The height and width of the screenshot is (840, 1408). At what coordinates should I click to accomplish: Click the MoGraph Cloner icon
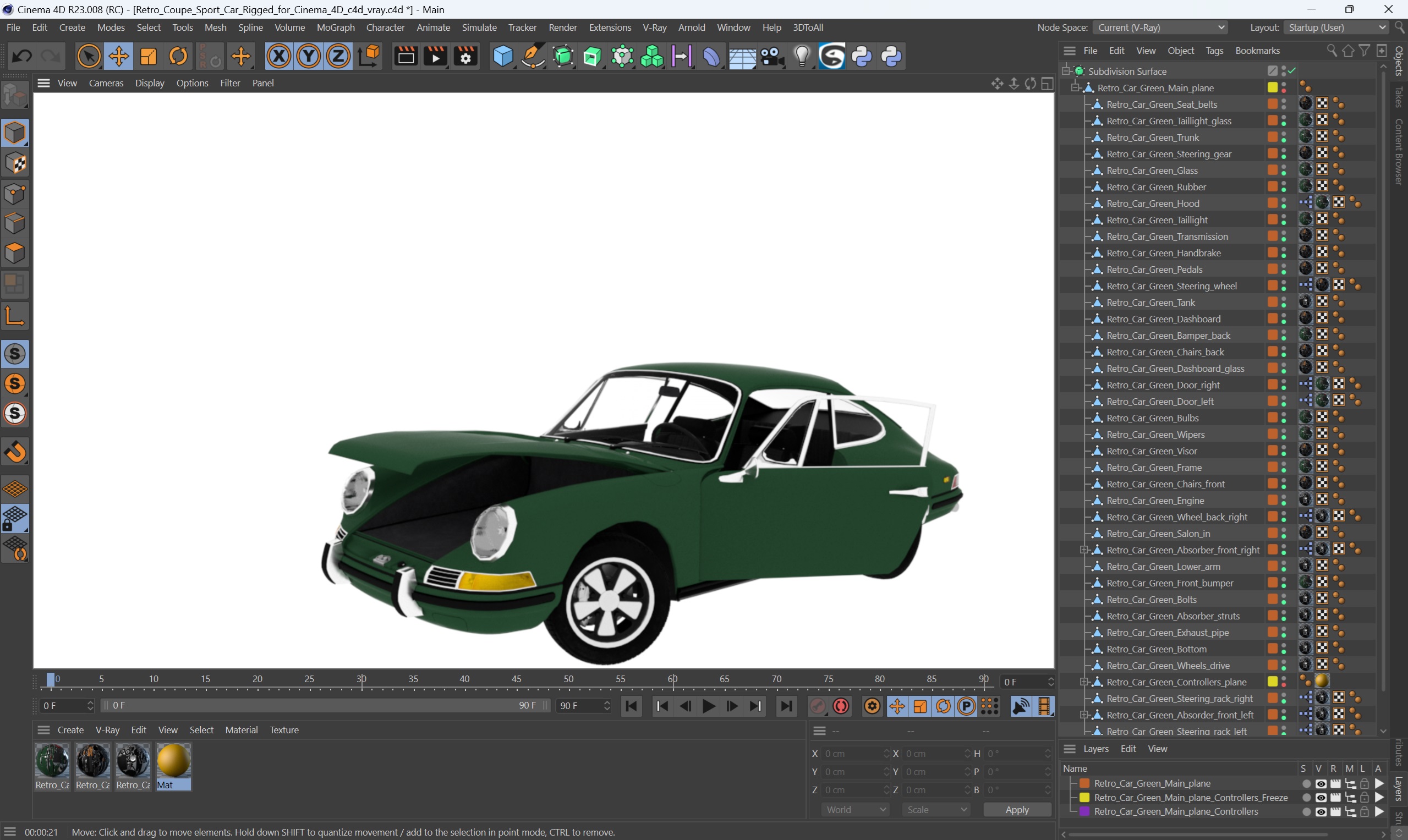pyautogui.click(x=652, y=57)
